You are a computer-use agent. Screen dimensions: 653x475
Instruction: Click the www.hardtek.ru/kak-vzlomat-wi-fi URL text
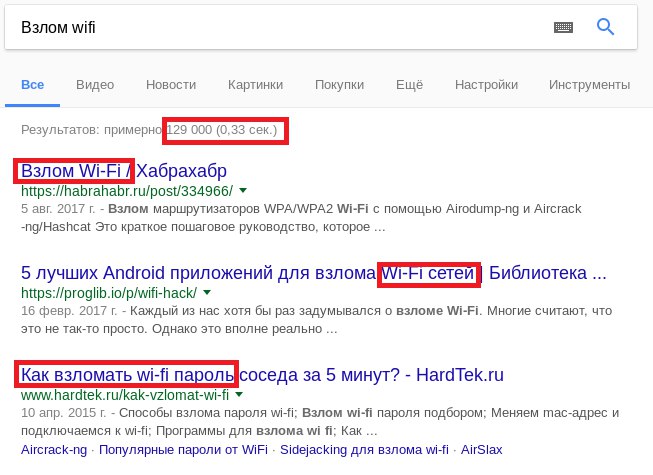coord(125,395)
